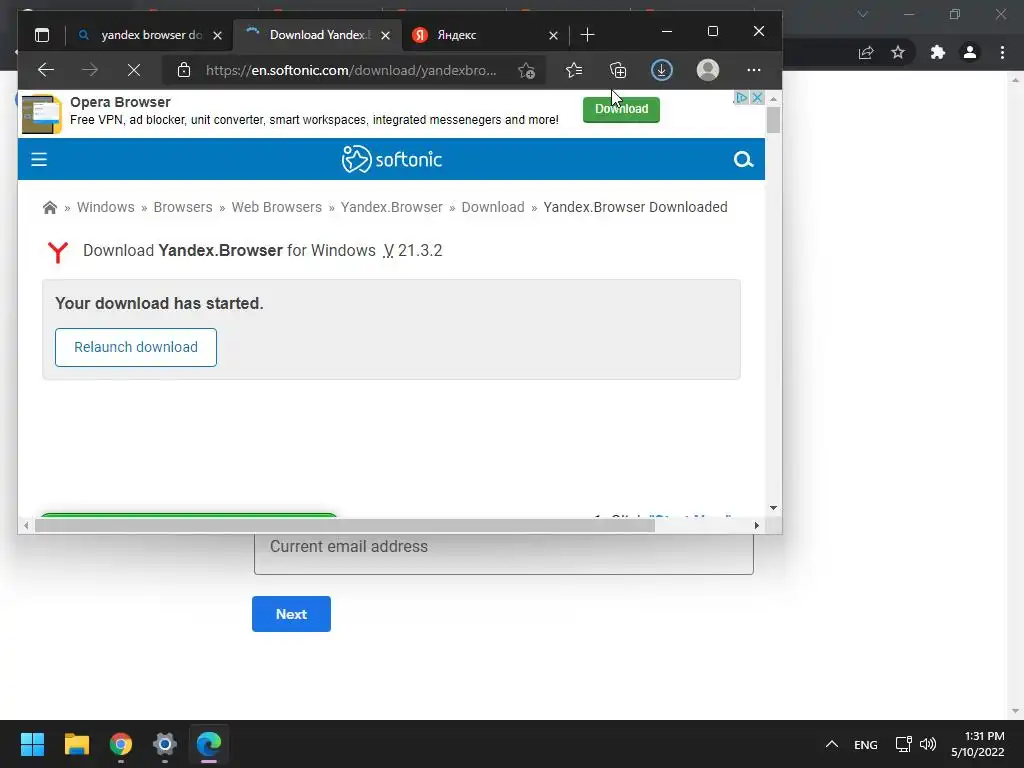
Task: Open Windows breadcrumb link
Action: (x=106, y=207)
